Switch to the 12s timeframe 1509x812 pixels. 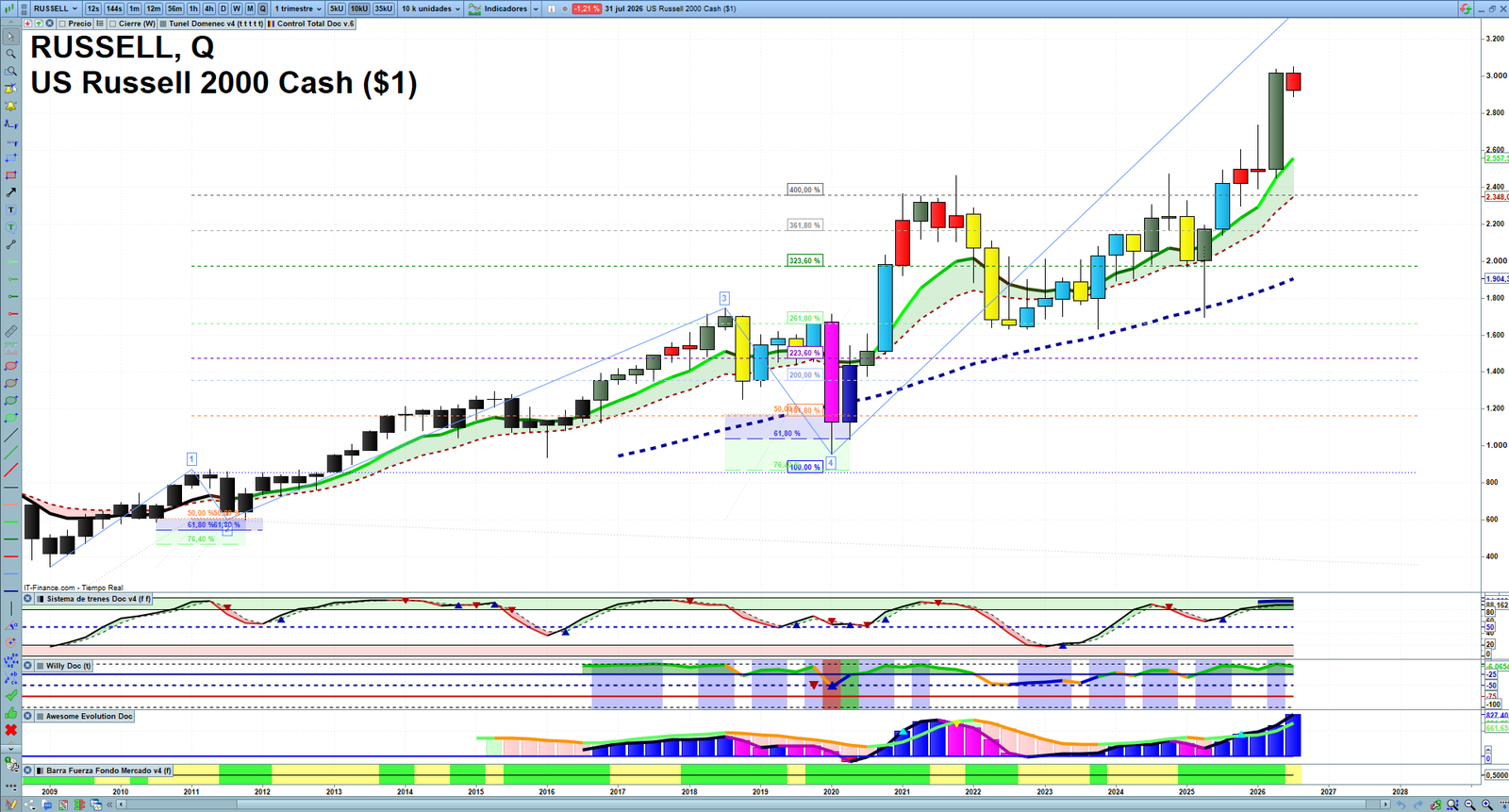click(x=92, y=8)
